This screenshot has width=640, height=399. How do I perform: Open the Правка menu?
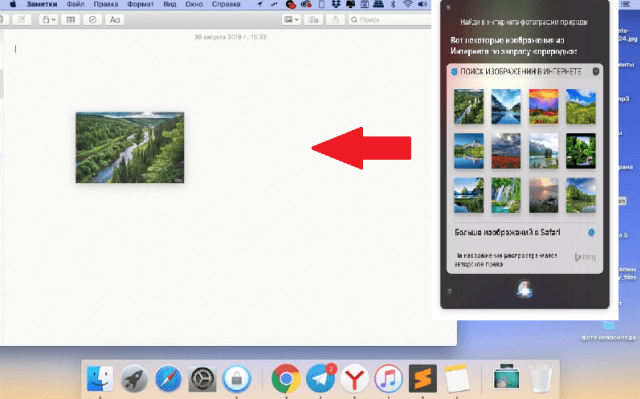pos(106,4)
